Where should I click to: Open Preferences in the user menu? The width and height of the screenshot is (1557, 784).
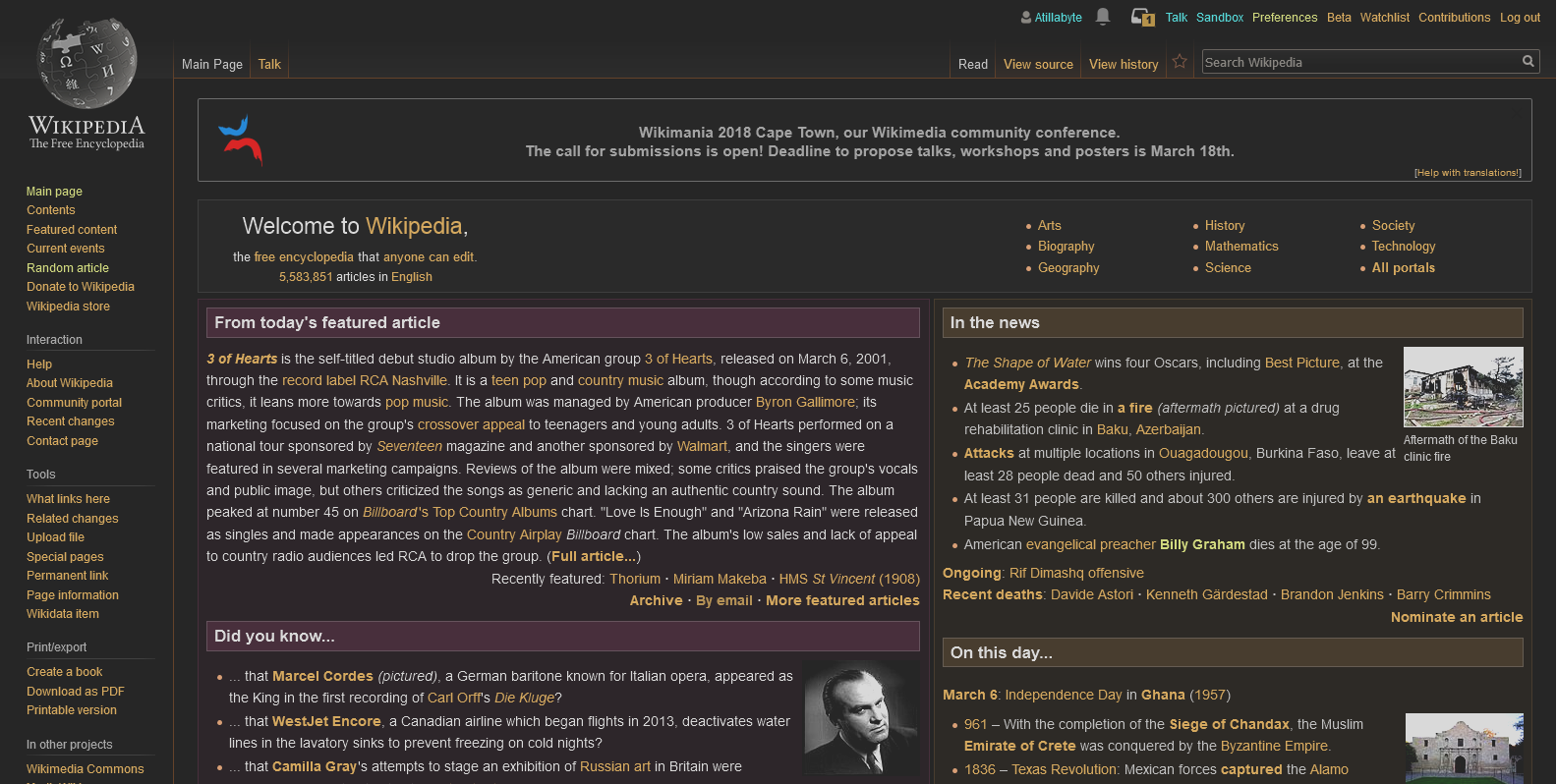pos(1285,18)
